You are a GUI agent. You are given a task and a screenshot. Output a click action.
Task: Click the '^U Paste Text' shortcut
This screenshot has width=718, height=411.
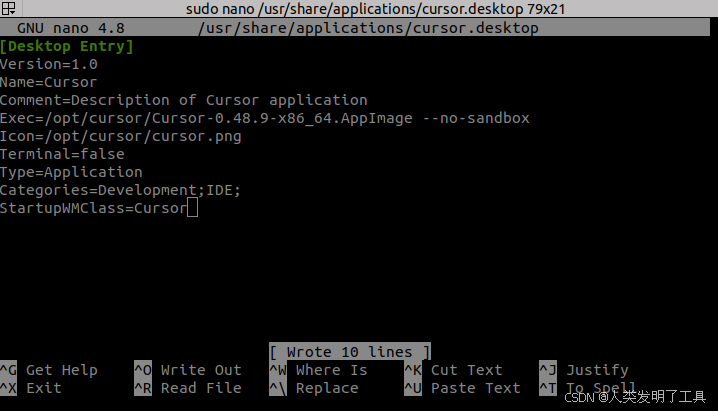tap(462, 388)
